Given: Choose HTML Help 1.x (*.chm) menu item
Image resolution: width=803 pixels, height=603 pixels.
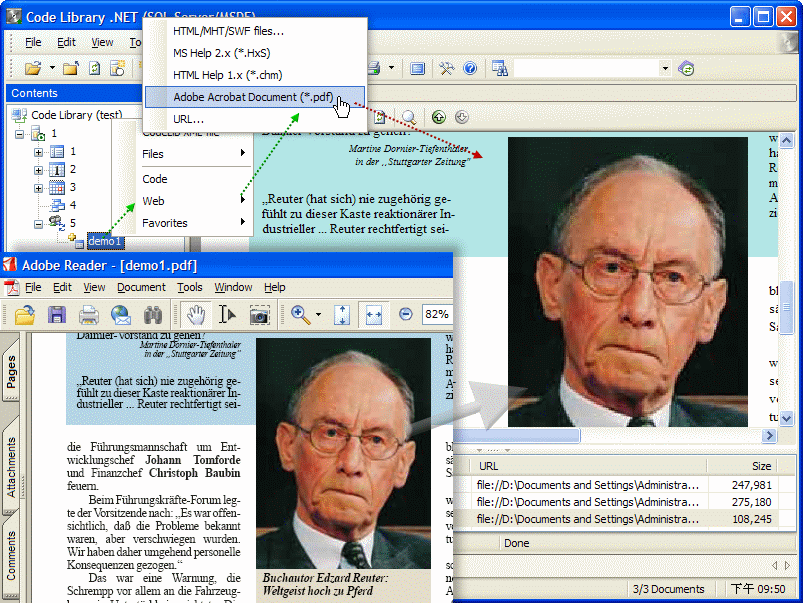Looking at the screenshot, I should pyautogui.click(x=255, y=75).
